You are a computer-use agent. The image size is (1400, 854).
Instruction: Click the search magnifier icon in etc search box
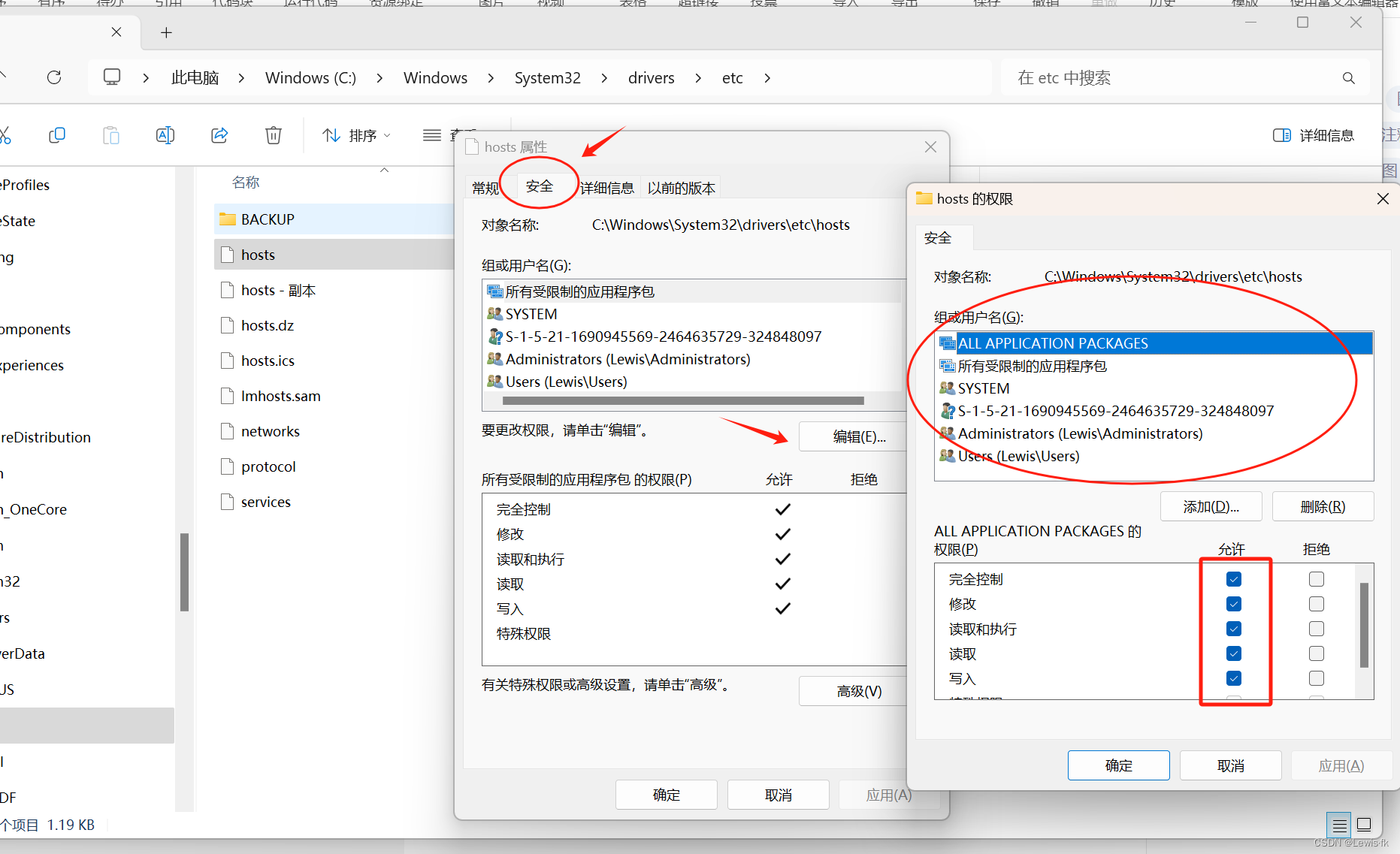pos(1349,78)
